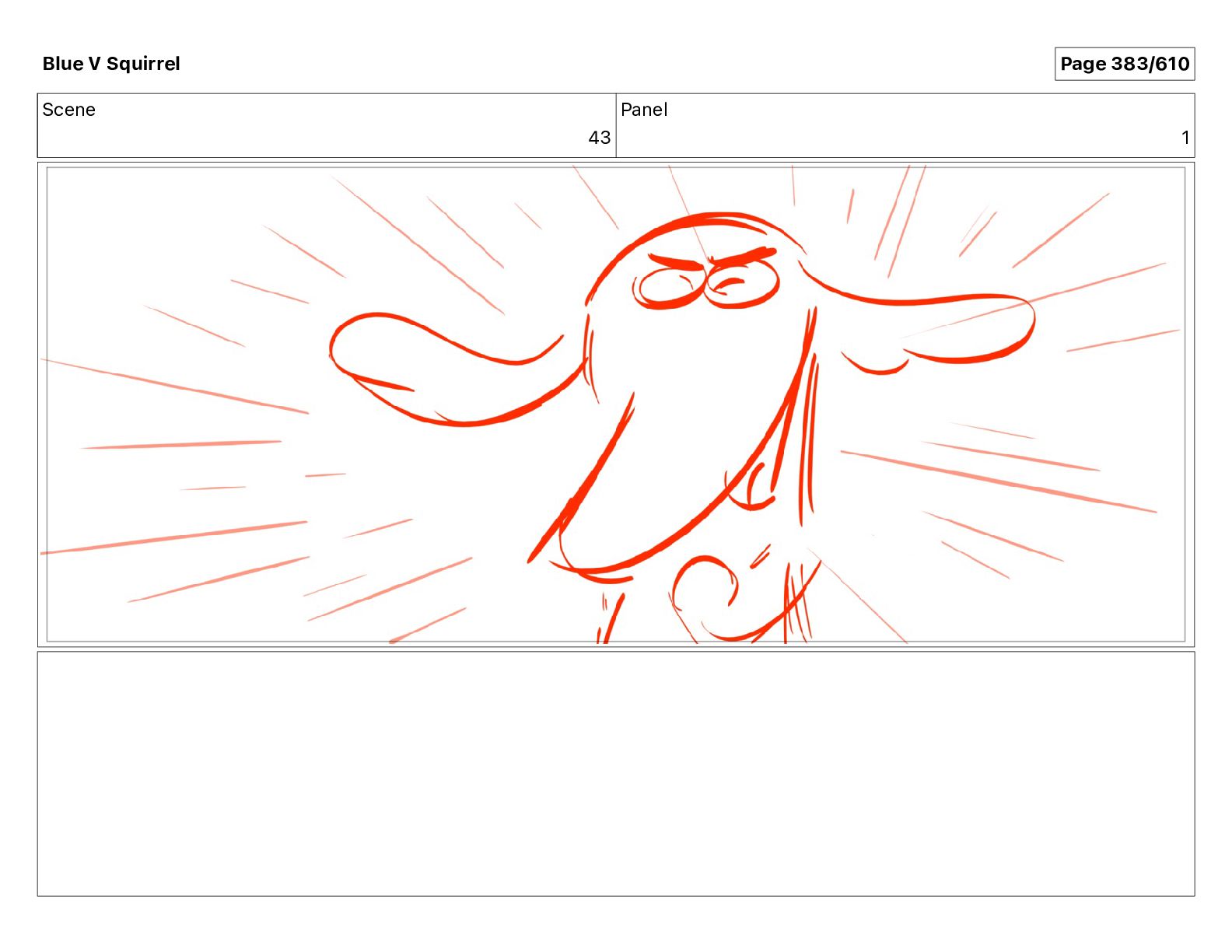
Task: Click the 'Scene' label
Action: 69,110
